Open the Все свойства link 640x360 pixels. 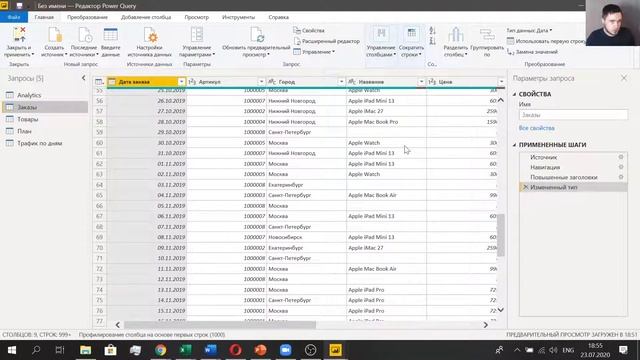click(536, 128)
